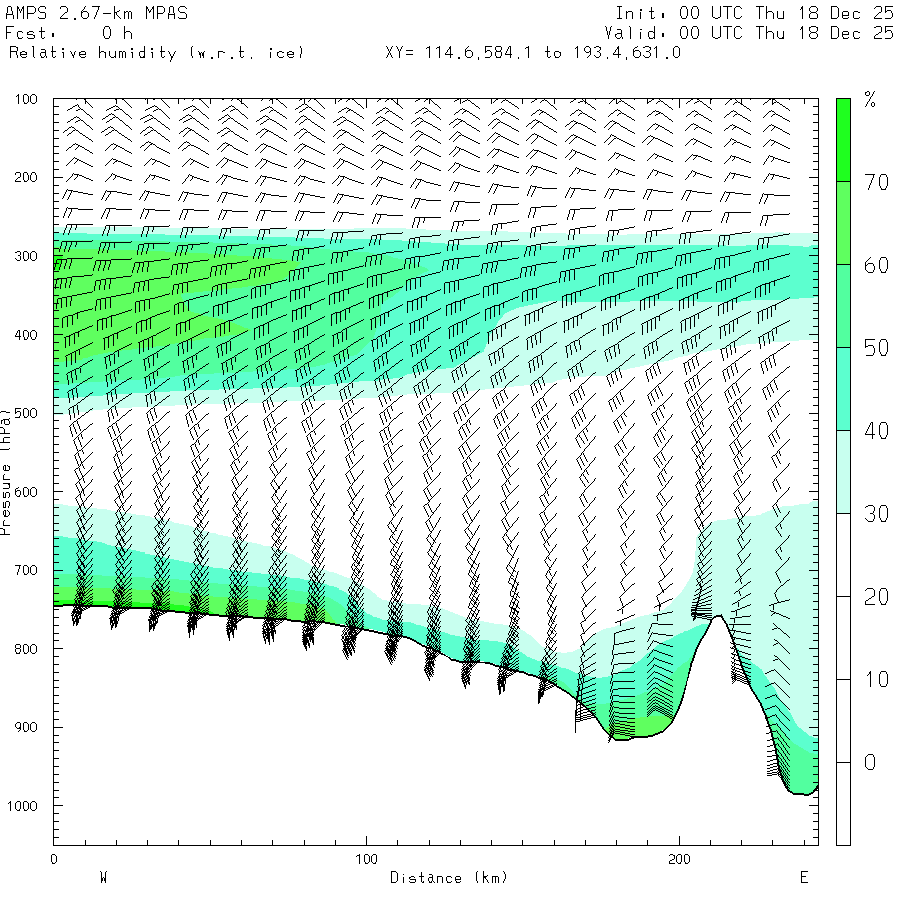Click the 'Valid: 00 UTC Thu 18 Dec 25' line

[x=749, y=33]
